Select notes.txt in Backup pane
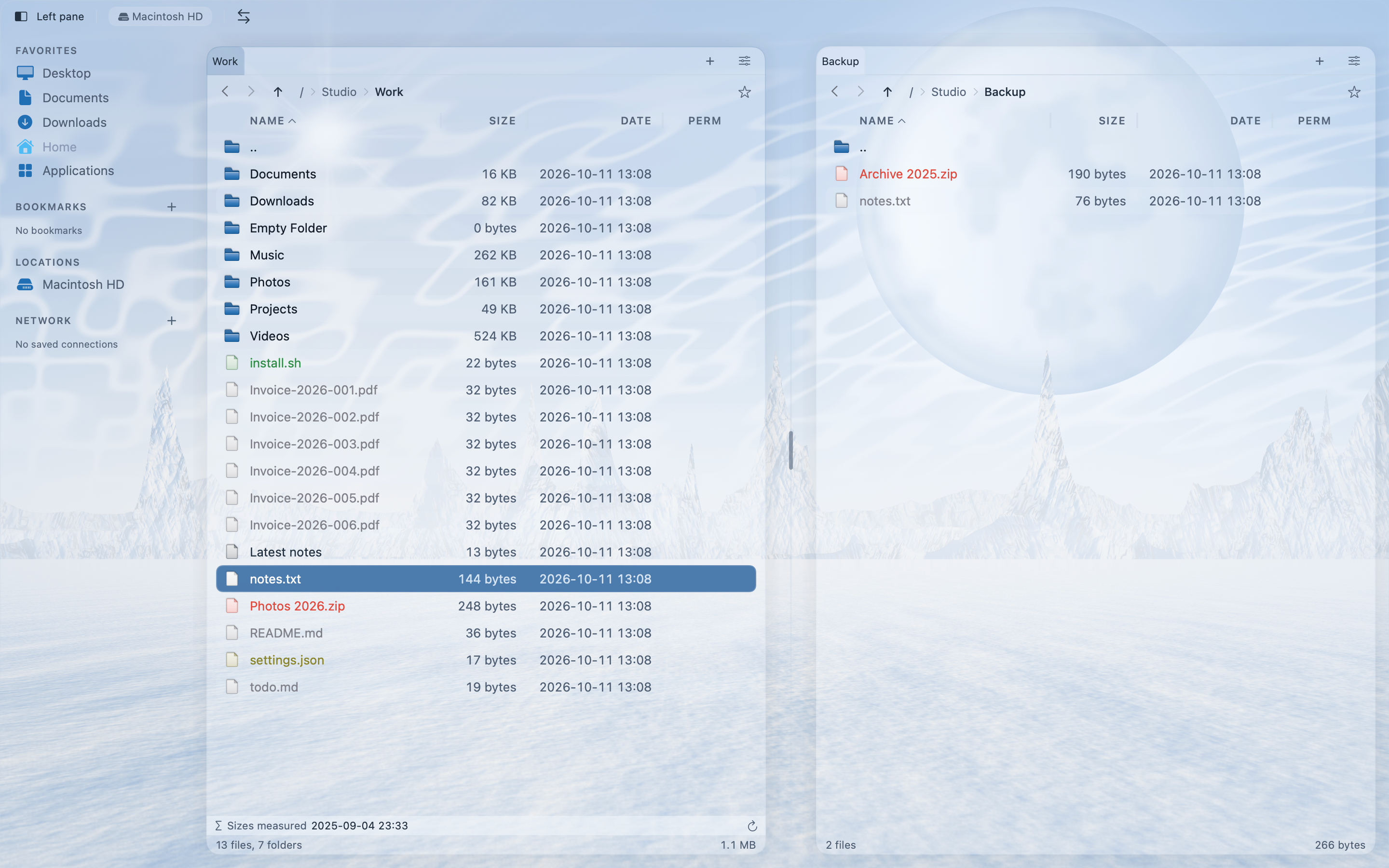The image size is (1389, 868). click(x=1095, y=201)
